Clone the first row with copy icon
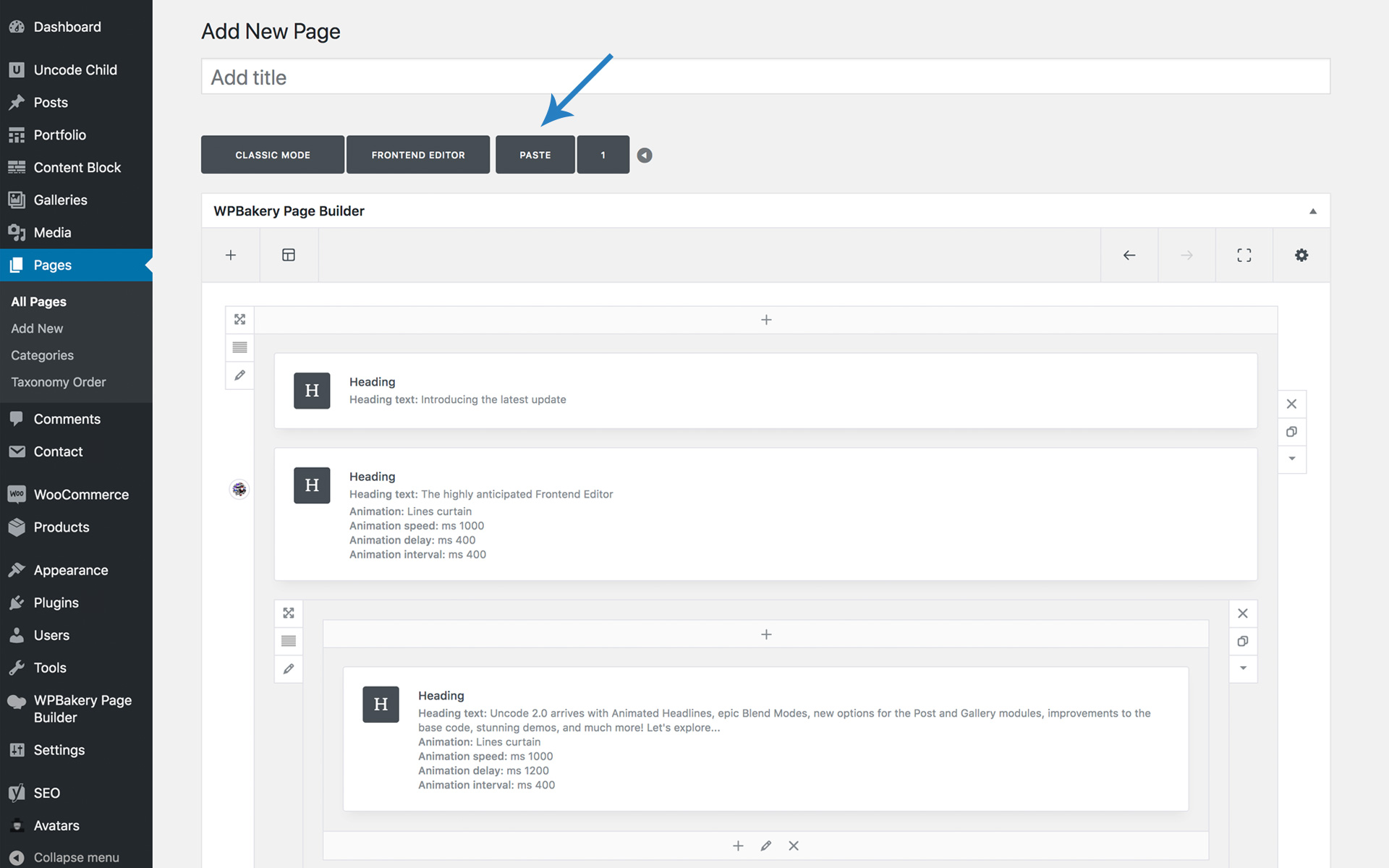The width and height of the screenshot is (1389, 868). [1291, 432]
